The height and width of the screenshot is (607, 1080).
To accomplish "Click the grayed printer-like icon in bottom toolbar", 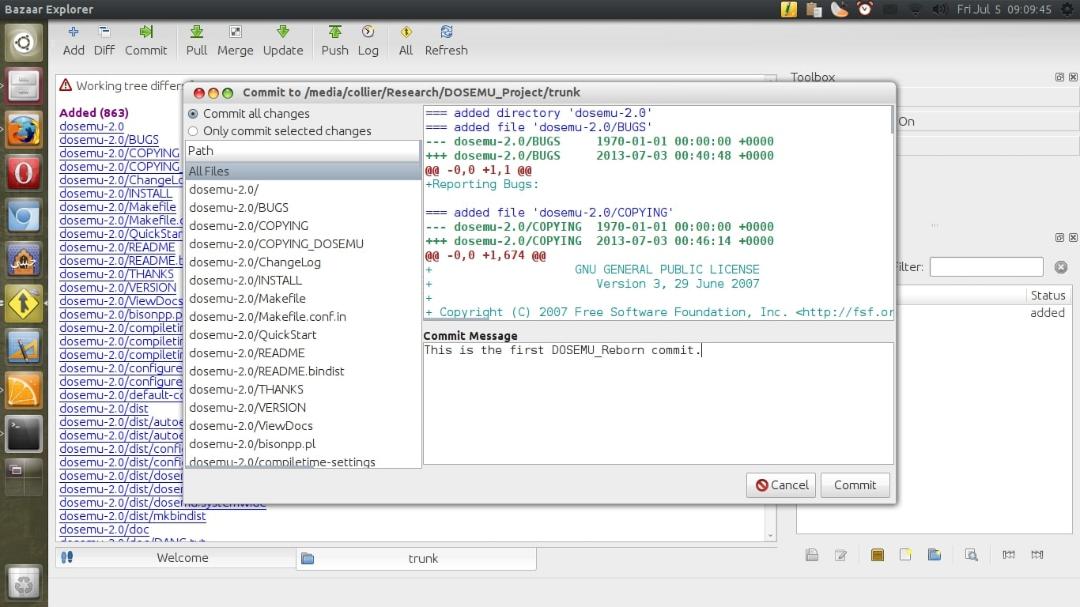I will pos(812,555).
